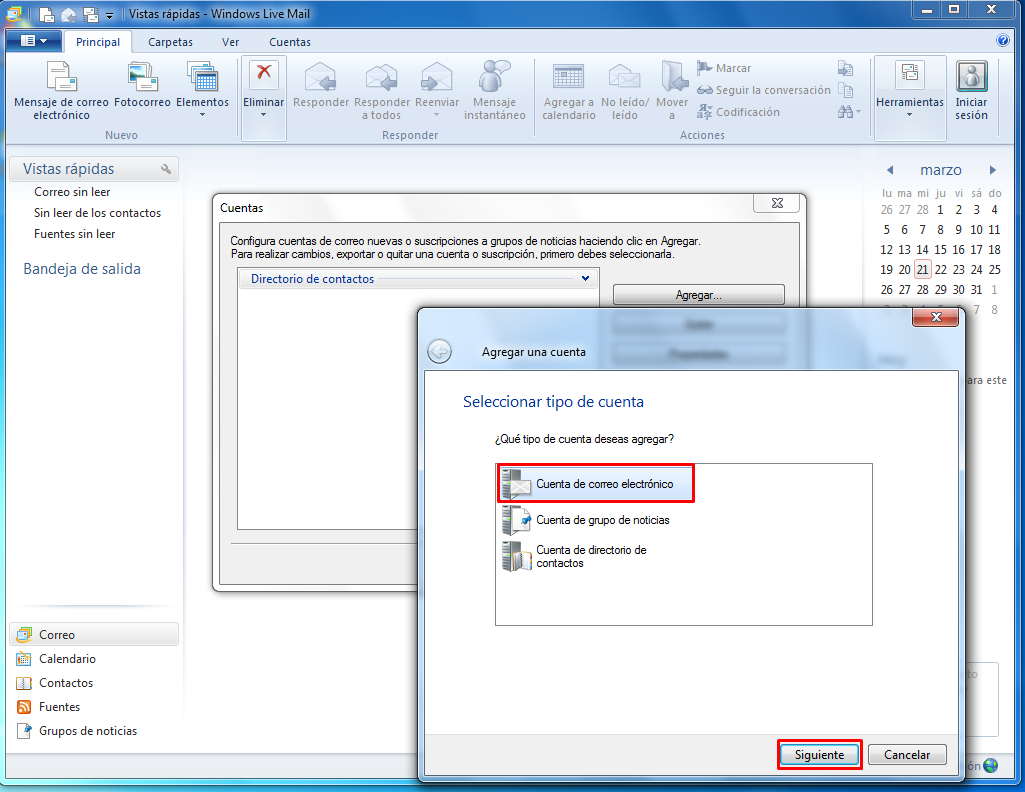
Task: Create a new Mensaje de correo electrónico
Action: 61,90
